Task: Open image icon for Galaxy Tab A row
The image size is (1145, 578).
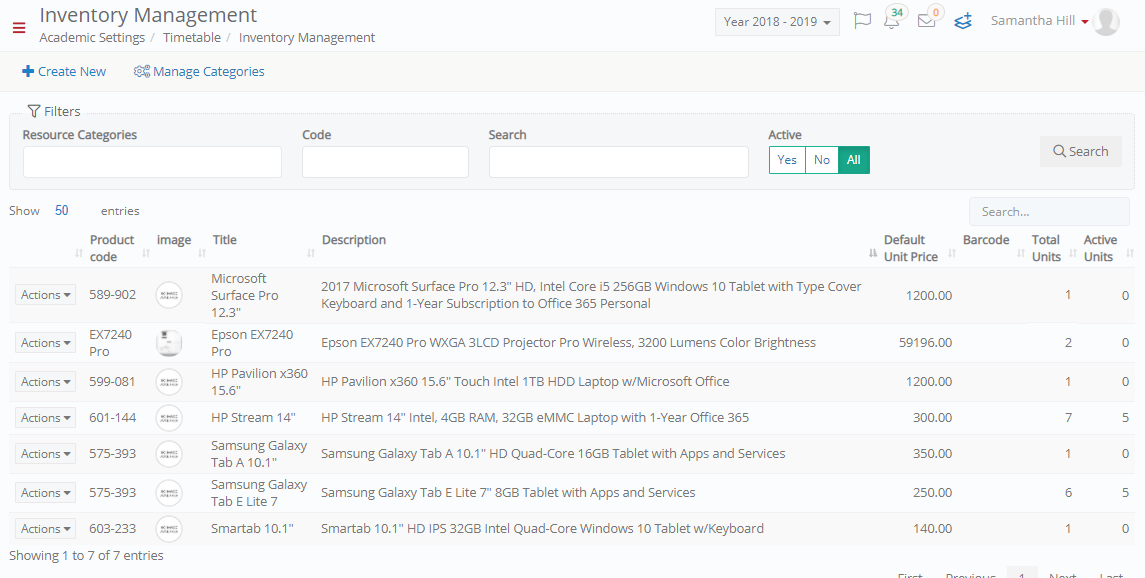Action: pos(169,454)
